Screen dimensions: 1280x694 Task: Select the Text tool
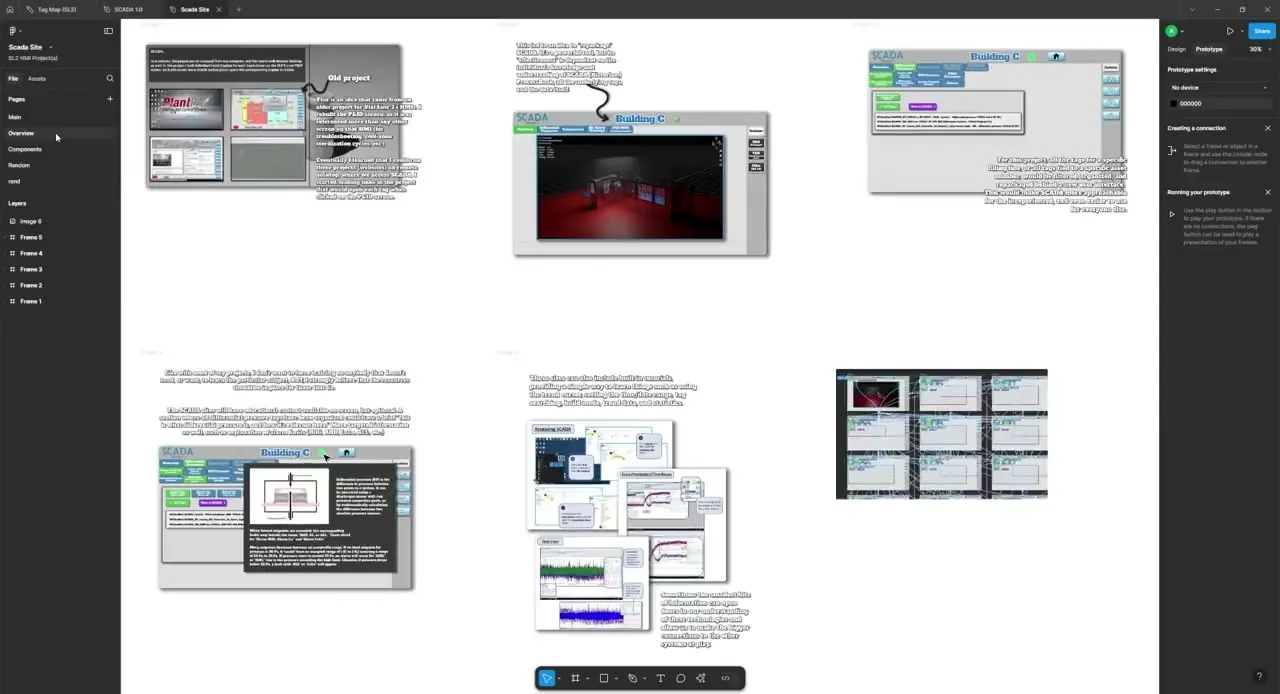coord(660,678)
